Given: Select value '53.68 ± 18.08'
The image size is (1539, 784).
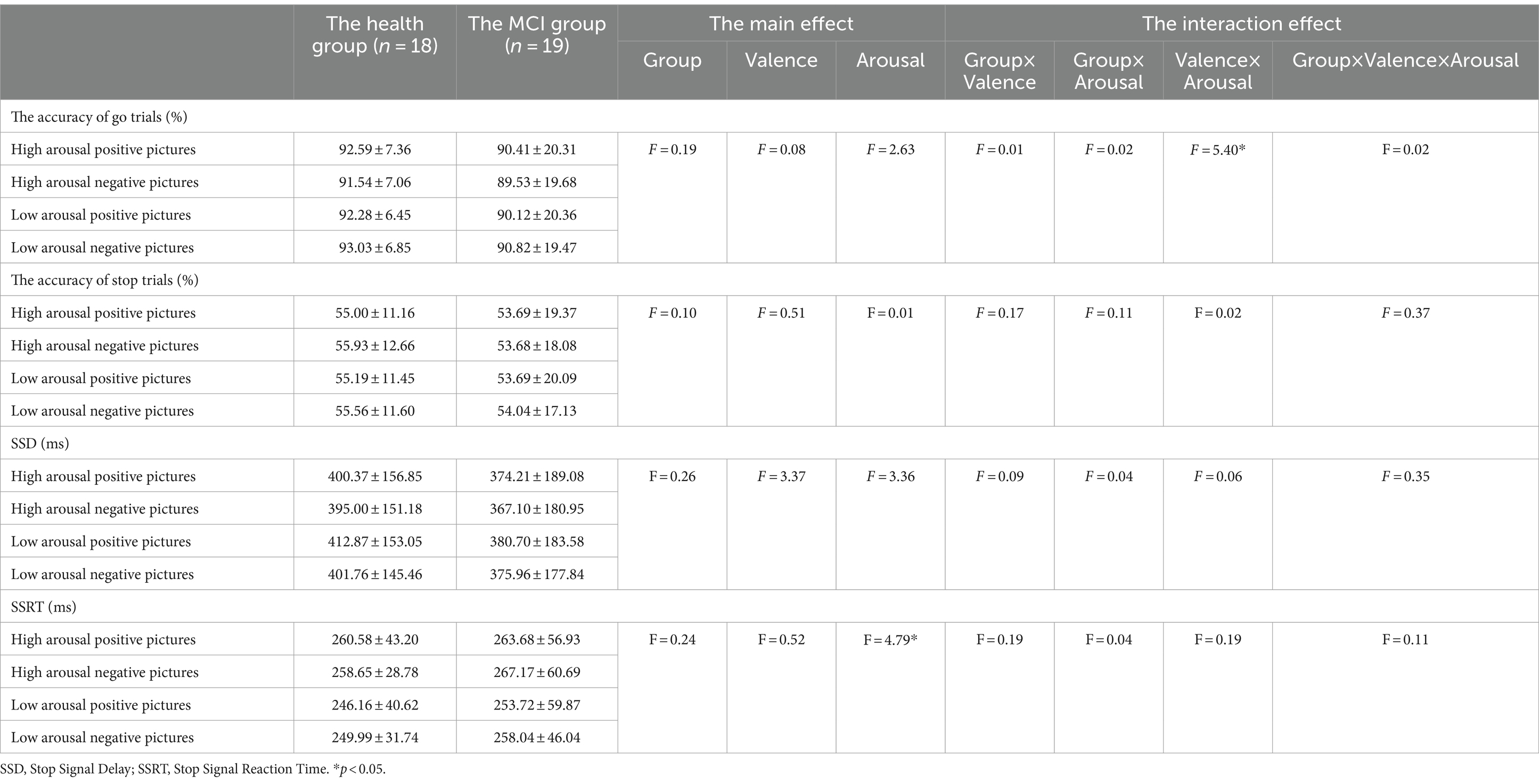Looking at the screenshot, I should point(536,346).
